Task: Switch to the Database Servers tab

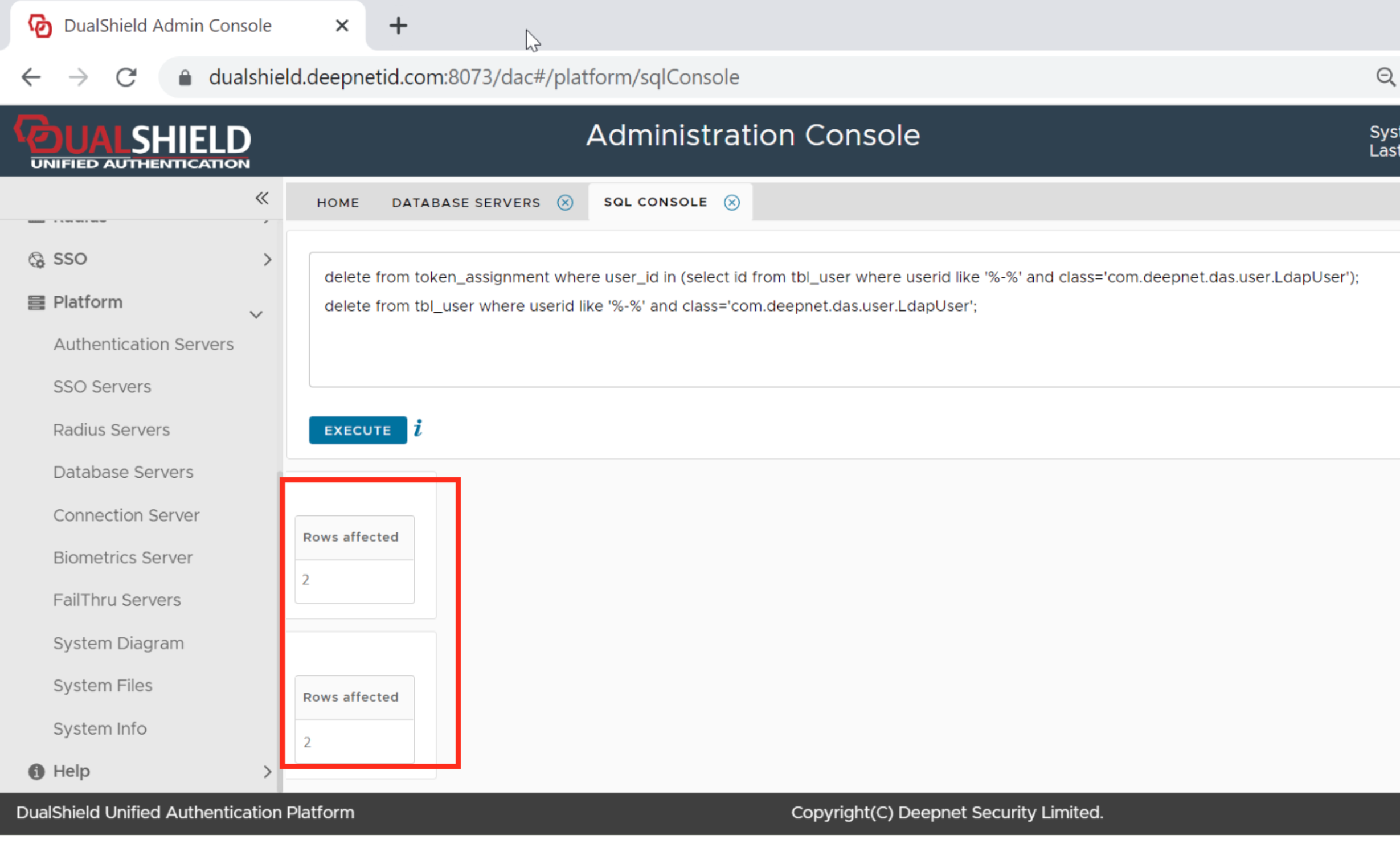Action: [x=465, y=203]
